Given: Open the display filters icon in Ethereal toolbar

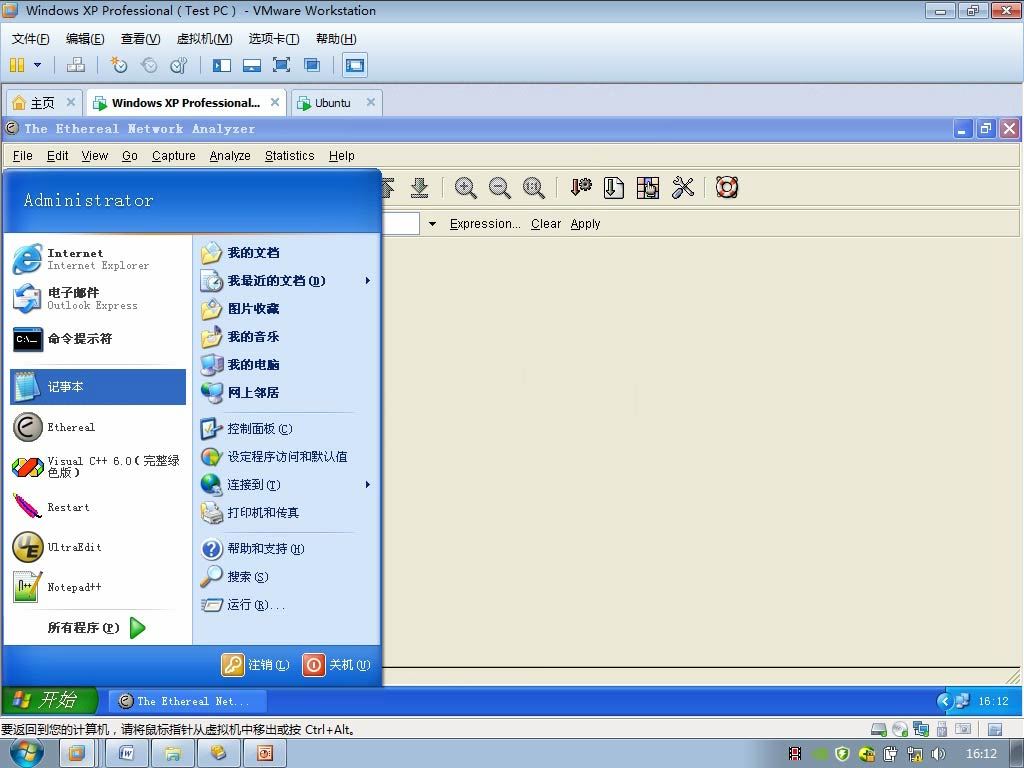Looking at the screenshot, I should (x=614, y=188).
